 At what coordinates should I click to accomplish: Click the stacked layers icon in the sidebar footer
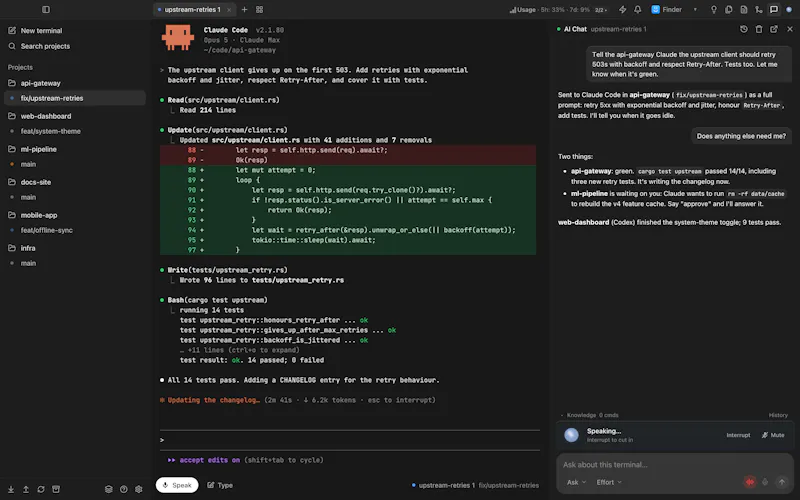click(x=109, y=489)
